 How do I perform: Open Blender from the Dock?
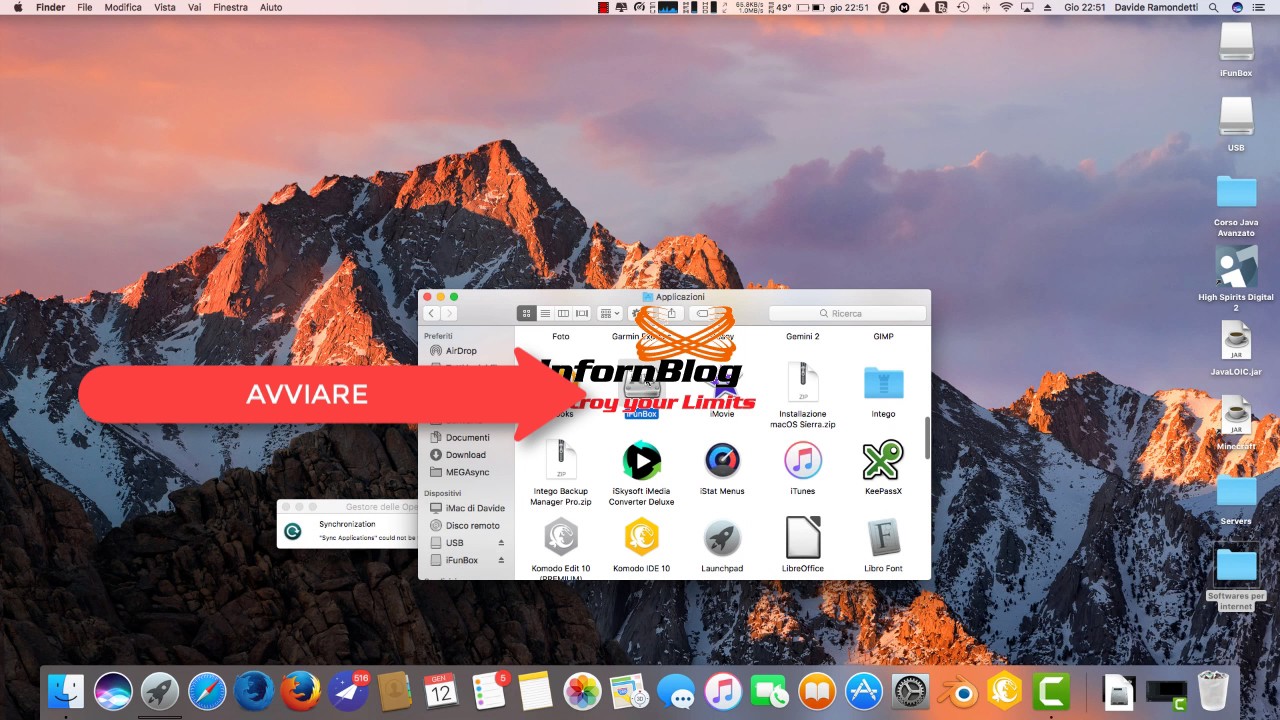[958, 691]
